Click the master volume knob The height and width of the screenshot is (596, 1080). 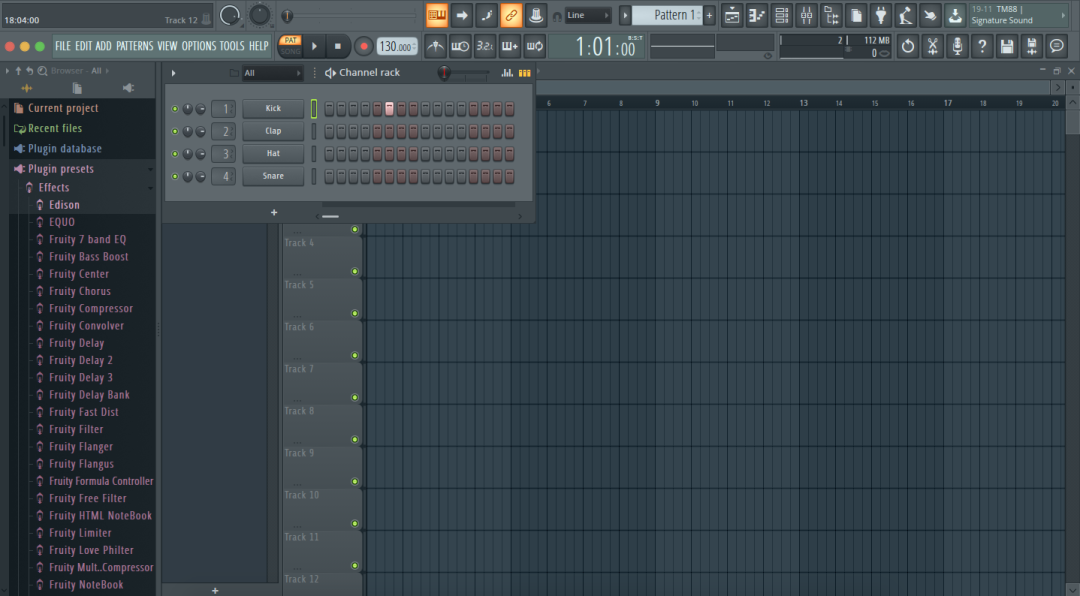coord(229,15)
